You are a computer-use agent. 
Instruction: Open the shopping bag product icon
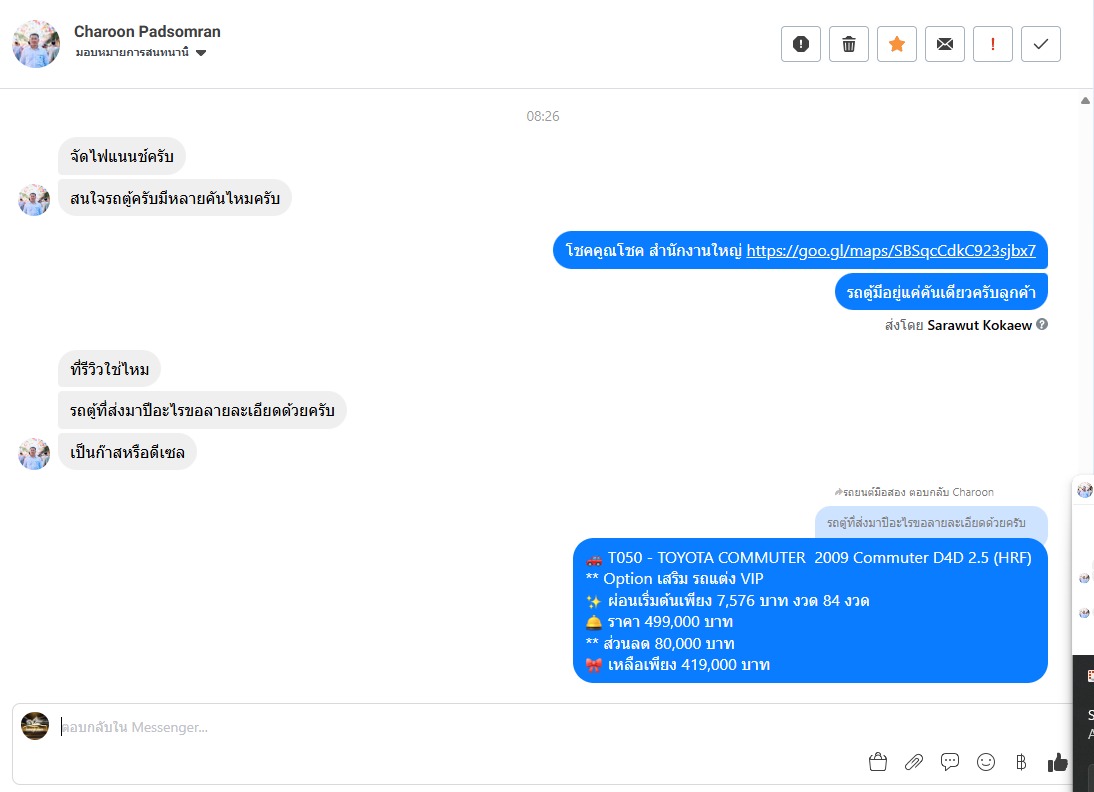[x=878, y=762]
